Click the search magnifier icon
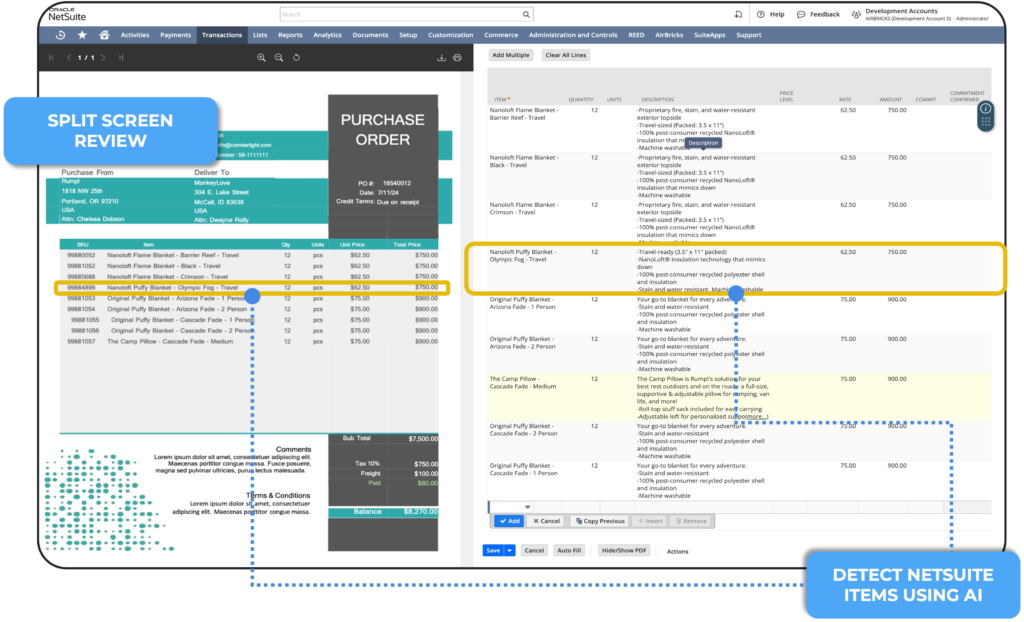Viewport: 1024px width, 622px height. pos(526,14)
